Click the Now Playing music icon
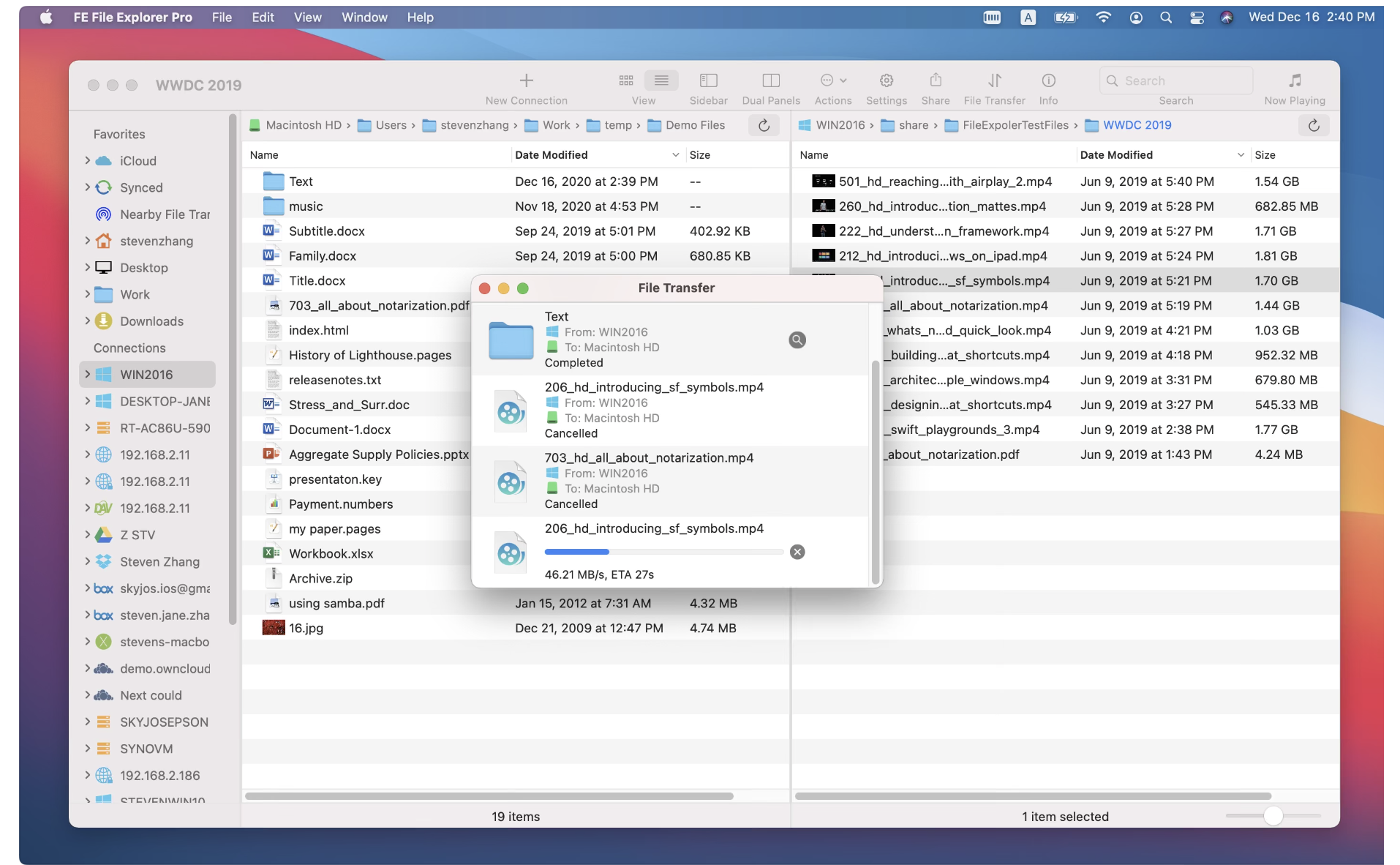 [x=1294, y=80]
